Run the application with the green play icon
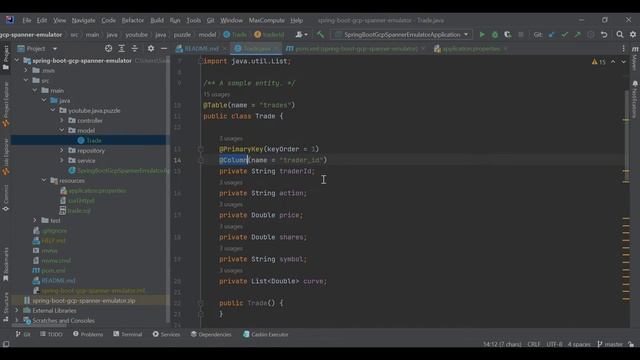 pyautogui.click(x=482, y=35)
